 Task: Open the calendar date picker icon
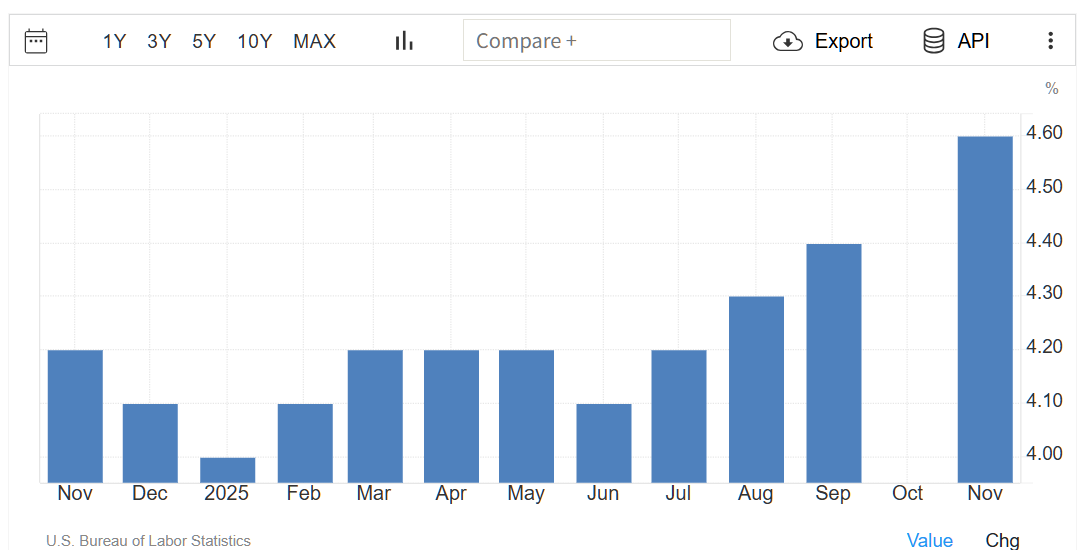tap(36, 41)
